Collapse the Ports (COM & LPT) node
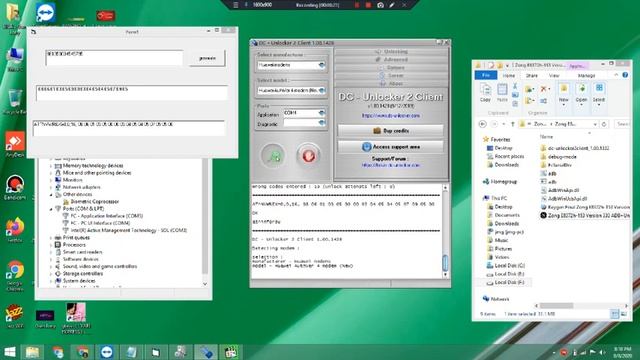The width and height of the screenshot is (640, 360). 51,209
